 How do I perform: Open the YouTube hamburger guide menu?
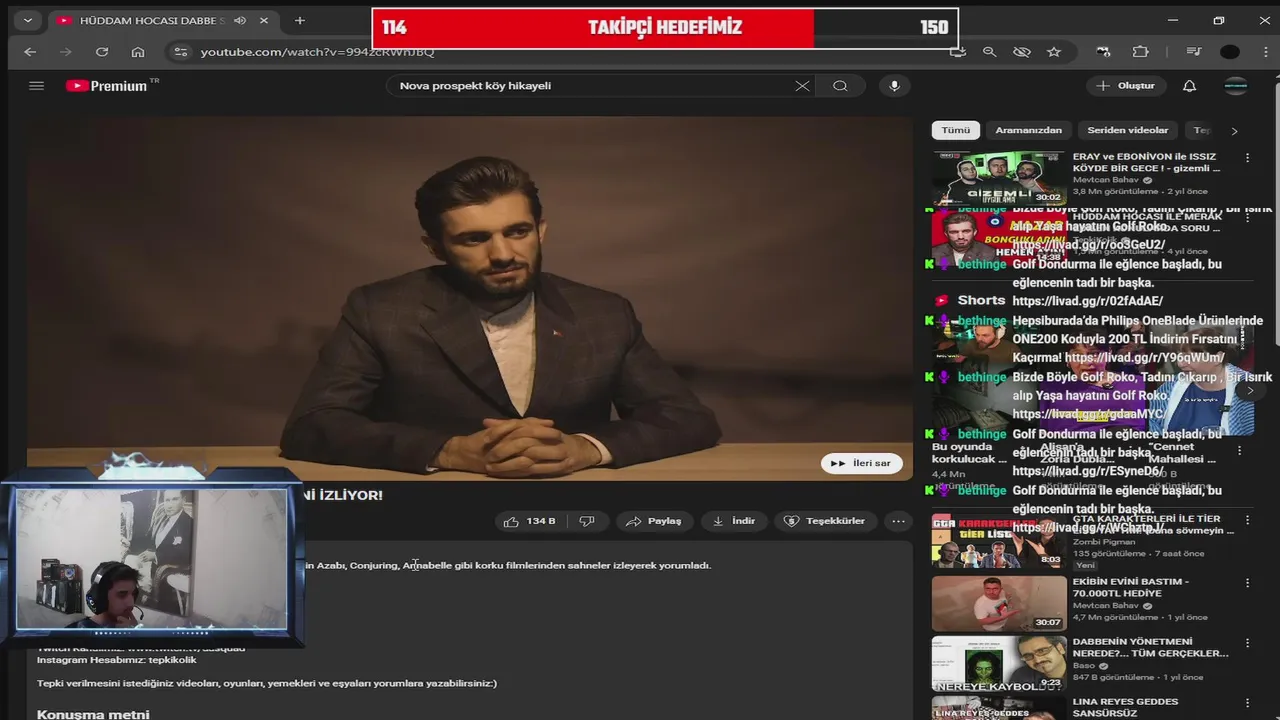click(x=37, y=86)
